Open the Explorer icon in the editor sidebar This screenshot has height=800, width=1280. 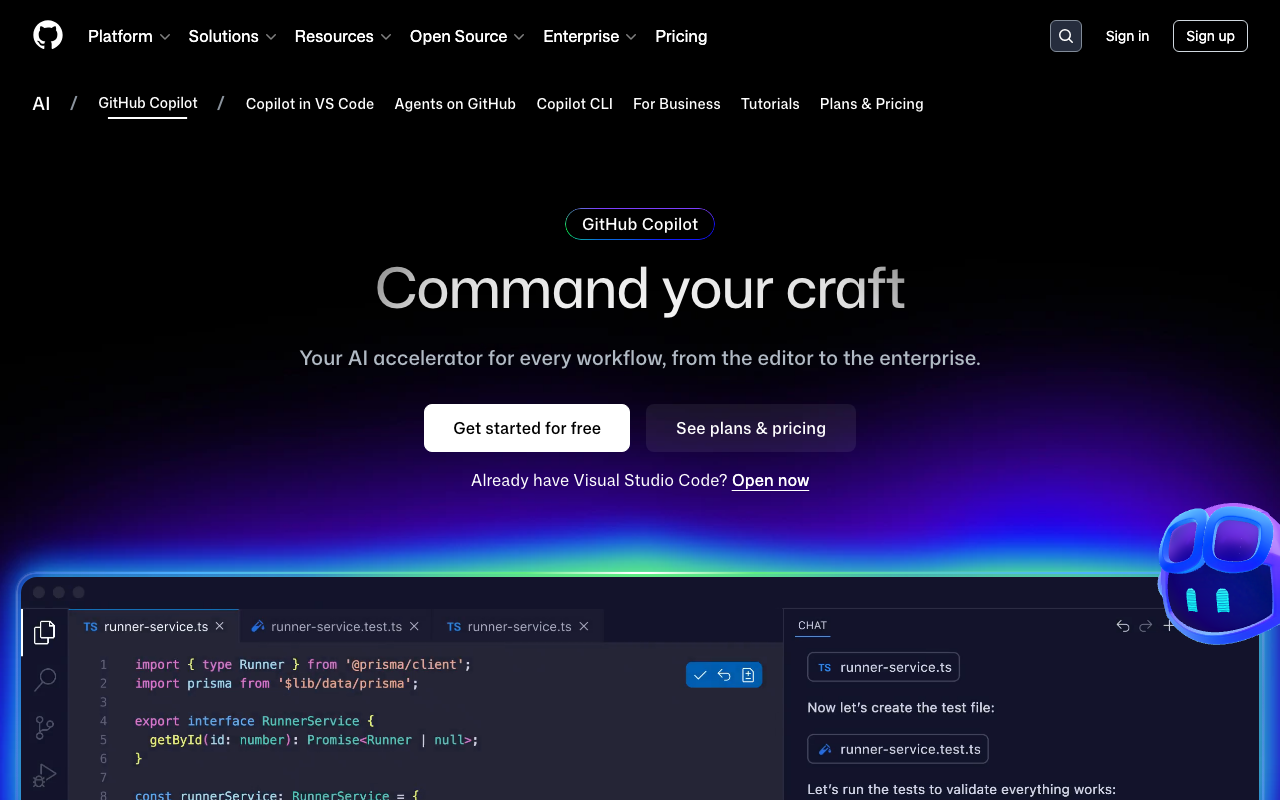pyautogui.click(x=44, y=632)
